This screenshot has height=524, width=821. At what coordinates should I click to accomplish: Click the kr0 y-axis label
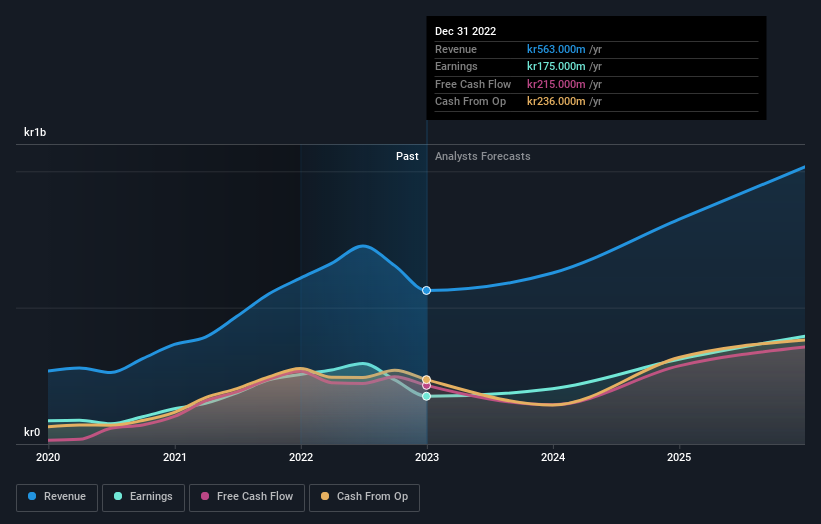(32, 432)
